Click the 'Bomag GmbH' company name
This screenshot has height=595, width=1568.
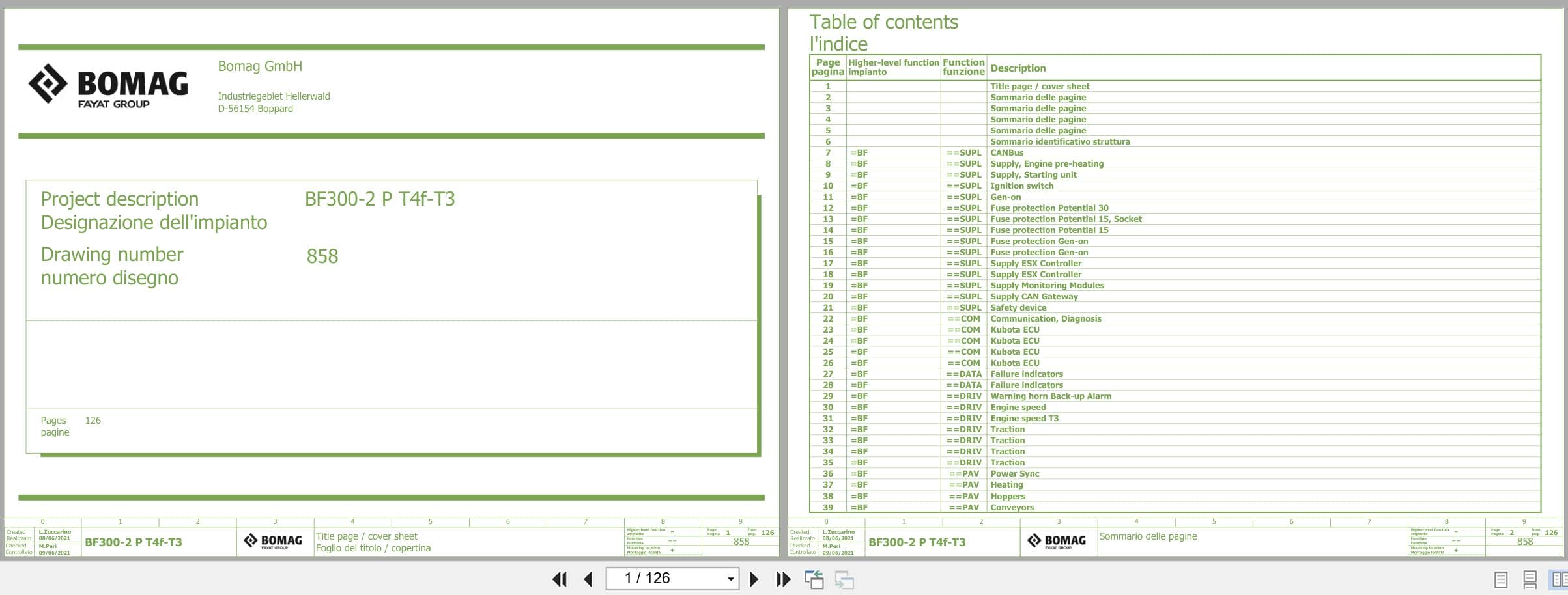260,66
